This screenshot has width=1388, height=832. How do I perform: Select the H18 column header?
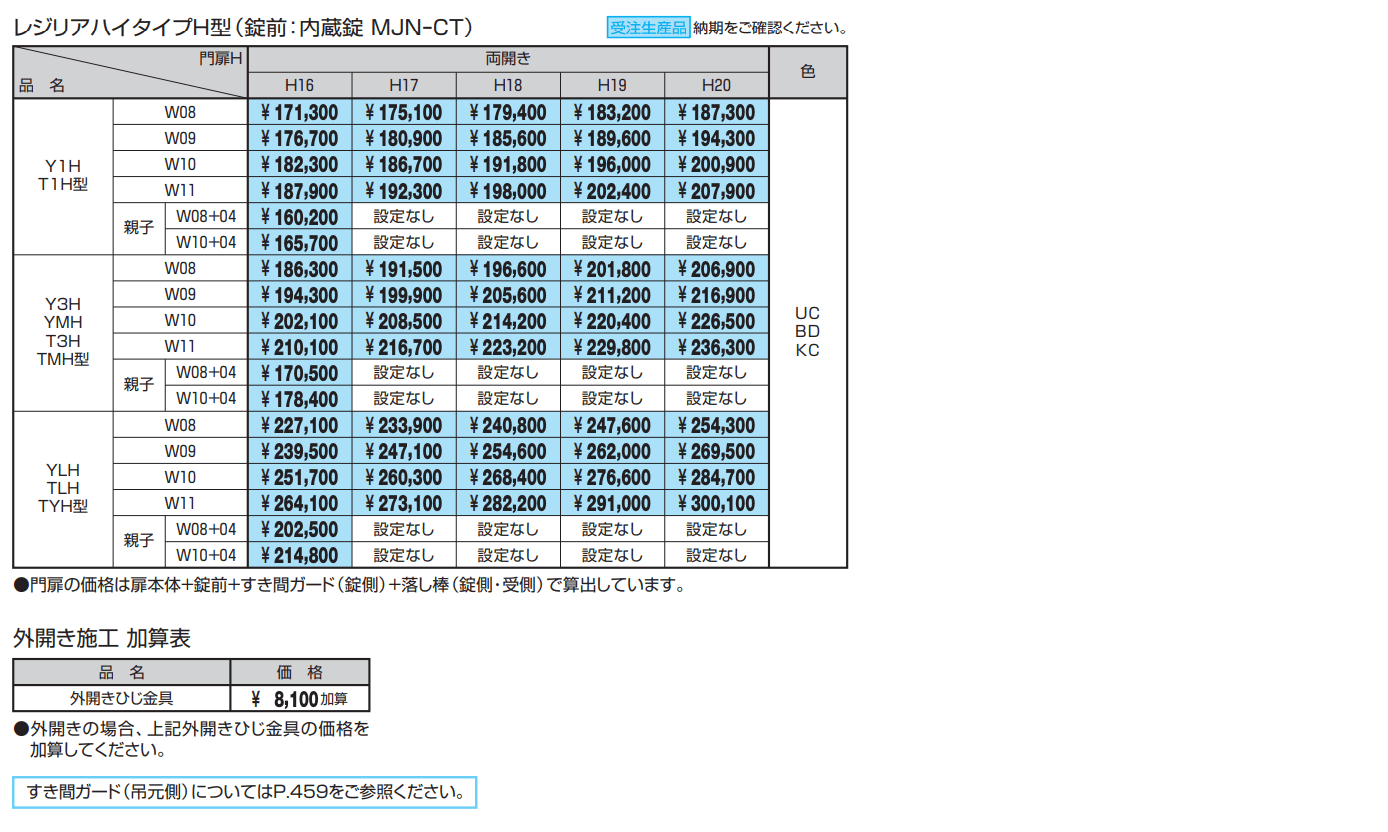click(509, 85)
